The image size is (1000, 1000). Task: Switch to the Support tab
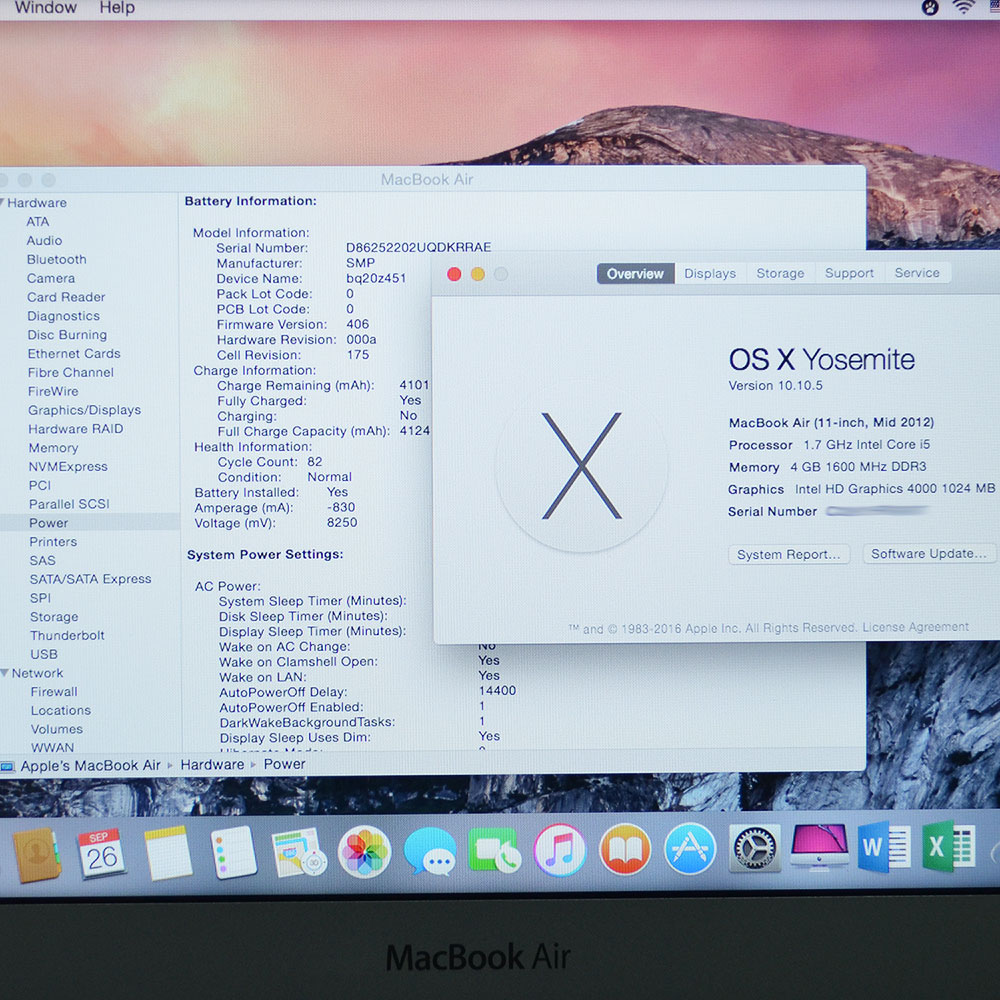pyautogui.click(x=849, y=272)
